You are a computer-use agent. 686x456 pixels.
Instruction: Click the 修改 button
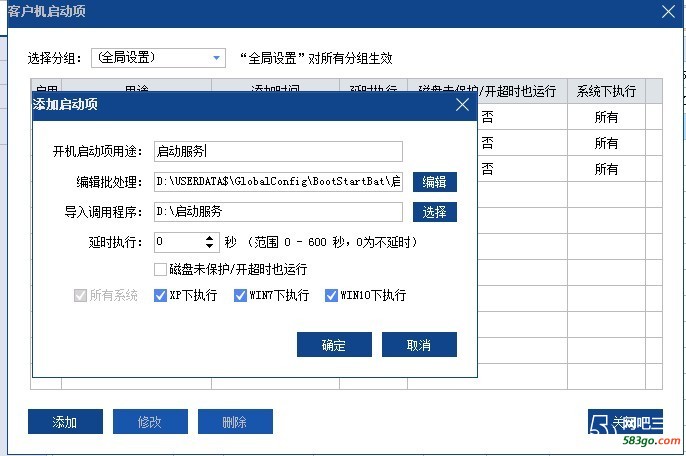150,422
